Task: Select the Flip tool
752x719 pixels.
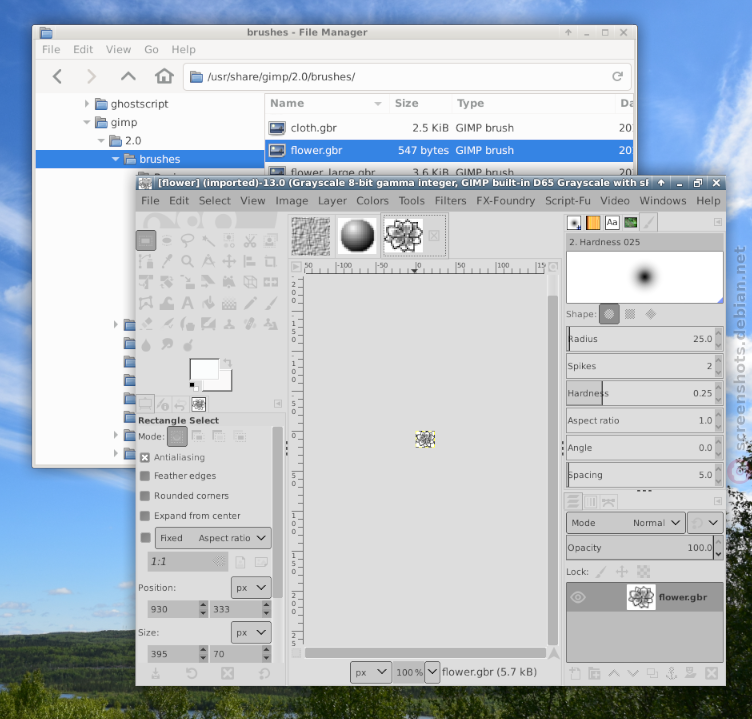Action: [x=270, y=282]
